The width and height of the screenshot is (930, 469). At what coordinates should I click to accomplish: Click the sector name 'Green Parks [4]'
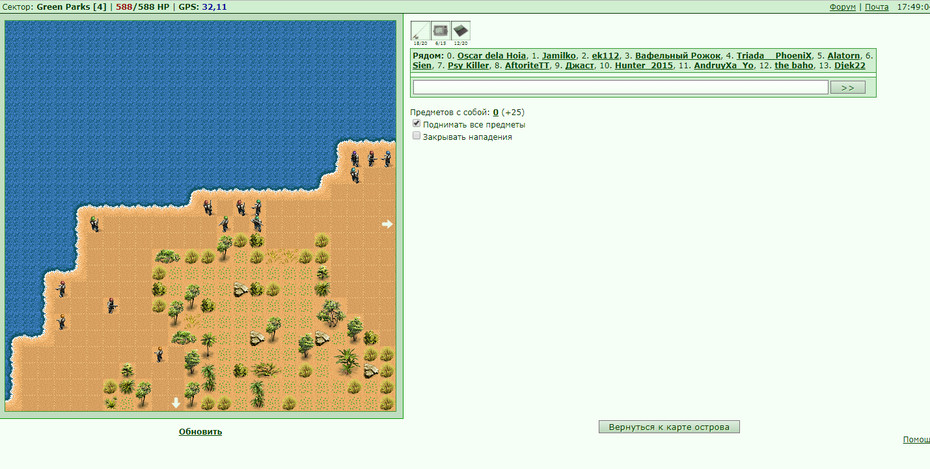tap(72, 7)
